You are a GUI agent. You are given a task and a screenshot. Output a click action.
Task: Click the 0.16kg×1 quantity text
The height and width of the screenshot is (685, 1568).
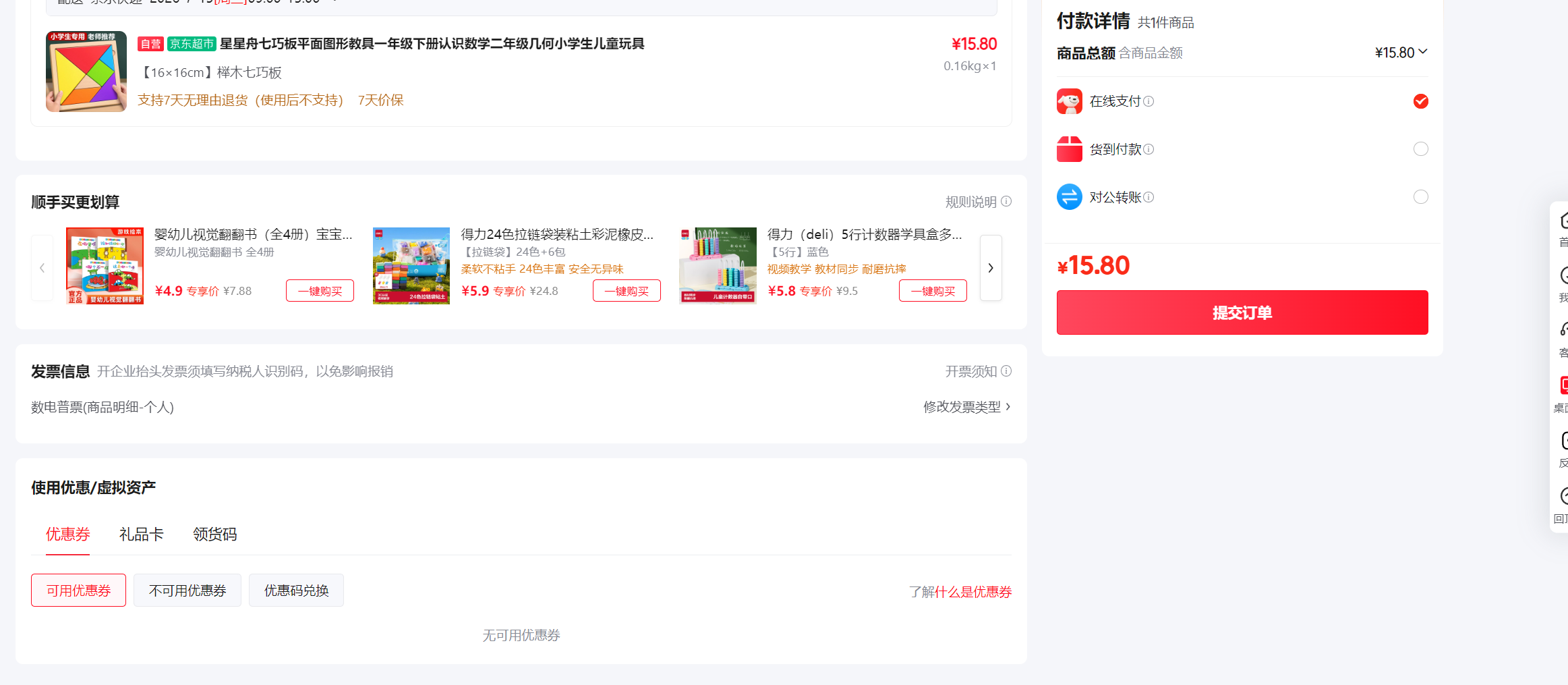(x=970, y=65)
